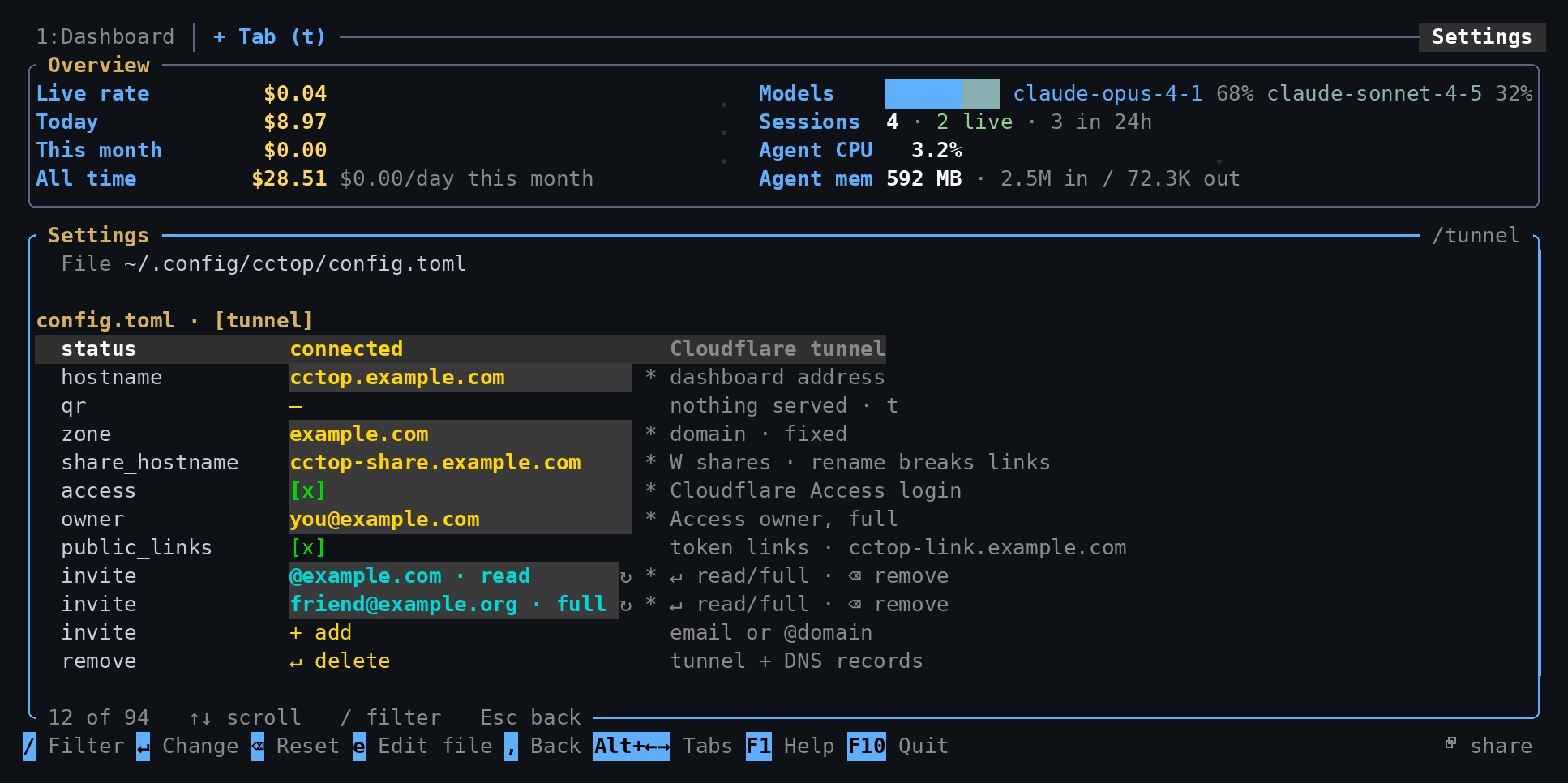The height and width of the screenshot is (783, 1568).
Task: Click the '/tunnel' filter label on the Settings panel
Action: coord(1476,236)
